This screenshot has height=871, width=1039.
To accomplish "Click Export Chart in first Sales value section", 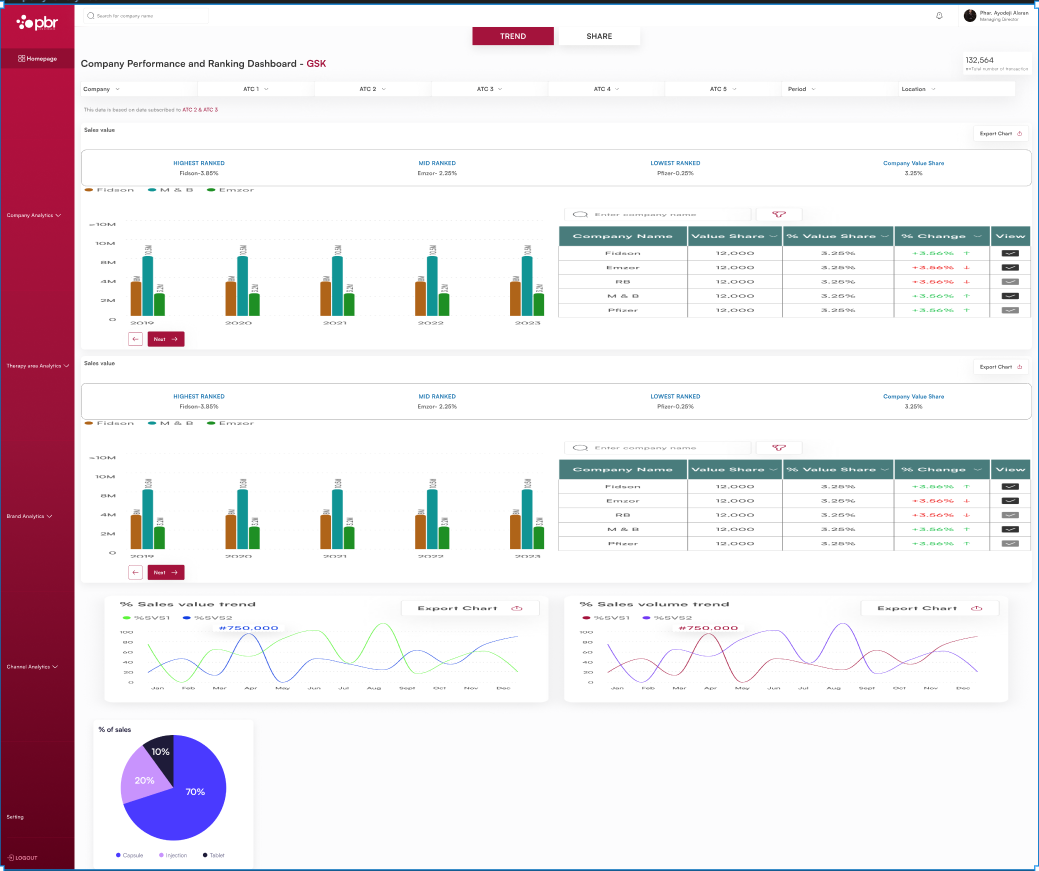I will pyautogui.click(x=1000, y=133).
